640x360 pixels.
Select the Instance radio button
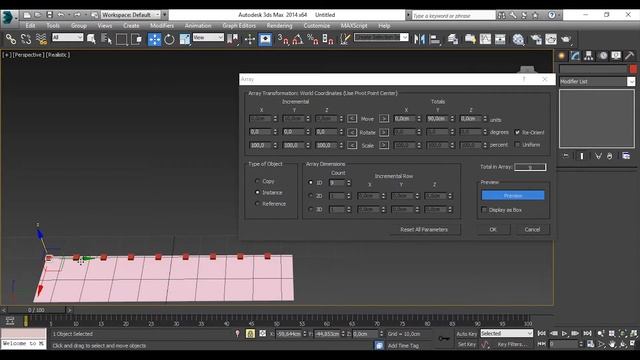point(257,192)
